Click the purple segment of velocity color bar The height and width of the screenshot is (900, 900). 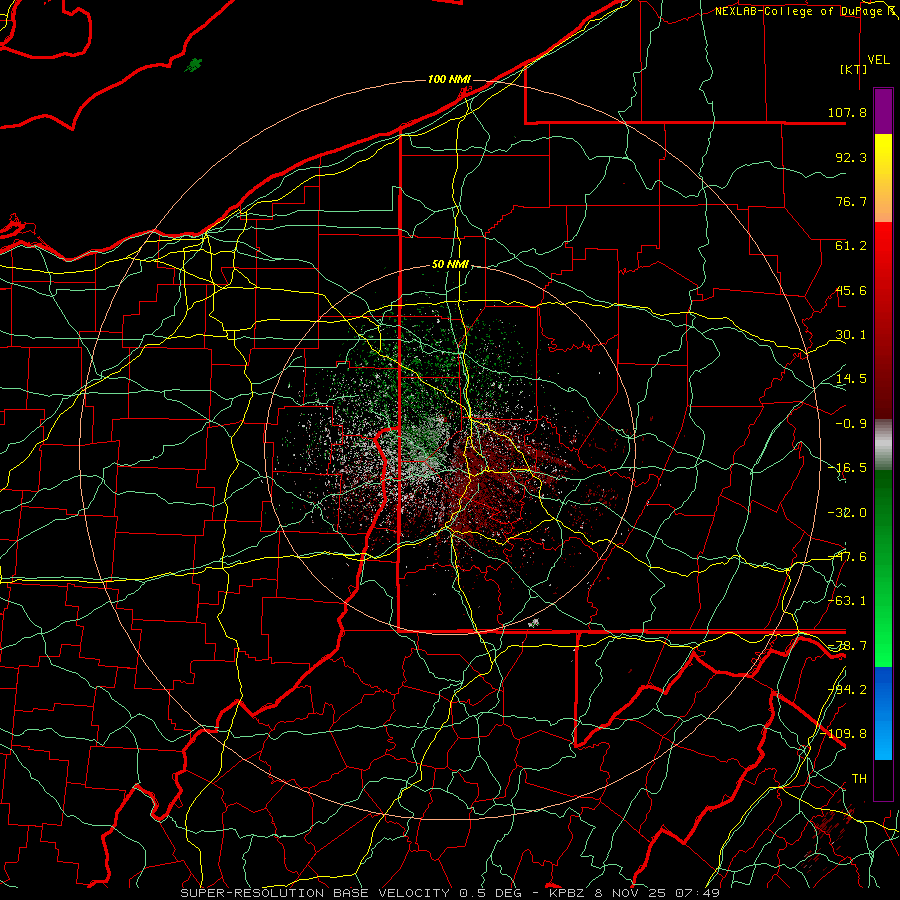pos(883,111)
